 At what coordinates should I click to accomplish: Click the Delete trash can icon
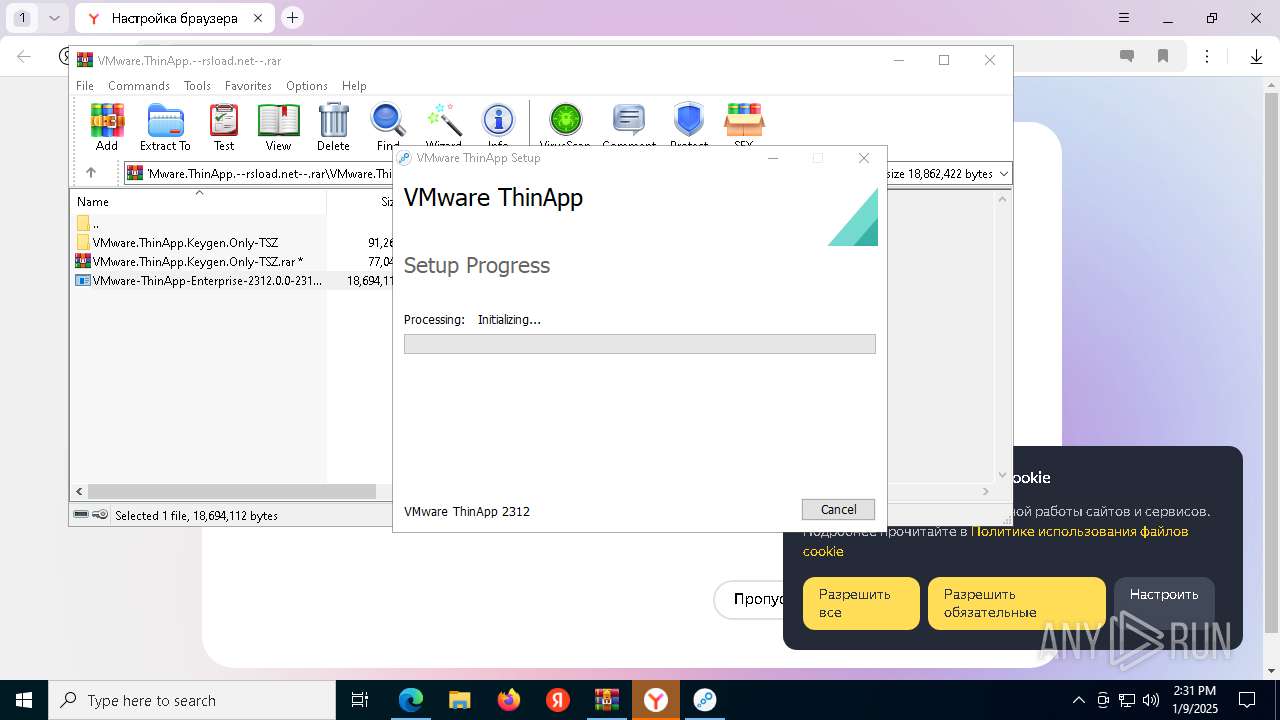[333, 127]
